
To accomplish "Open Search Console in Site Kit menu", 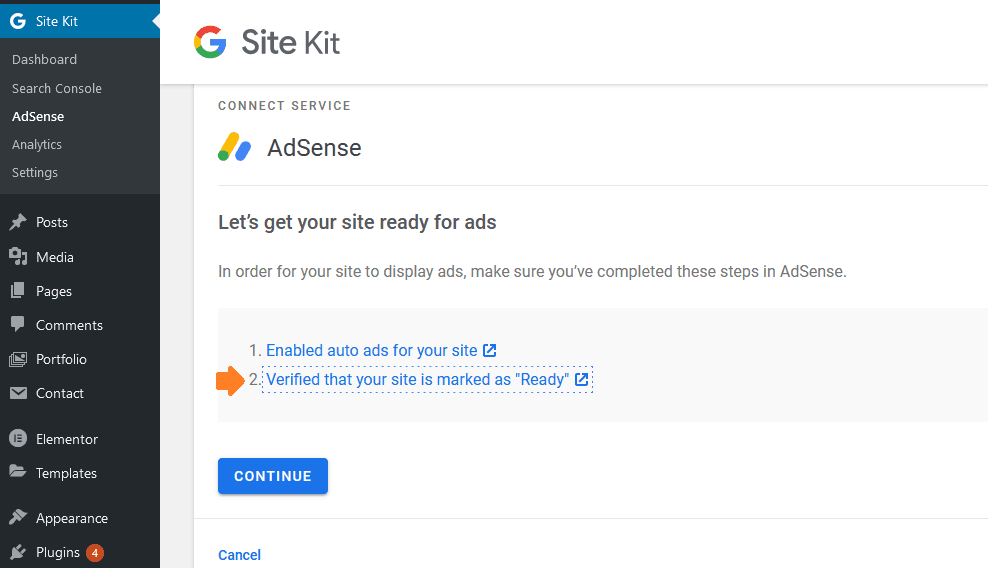I will (57, 88).
